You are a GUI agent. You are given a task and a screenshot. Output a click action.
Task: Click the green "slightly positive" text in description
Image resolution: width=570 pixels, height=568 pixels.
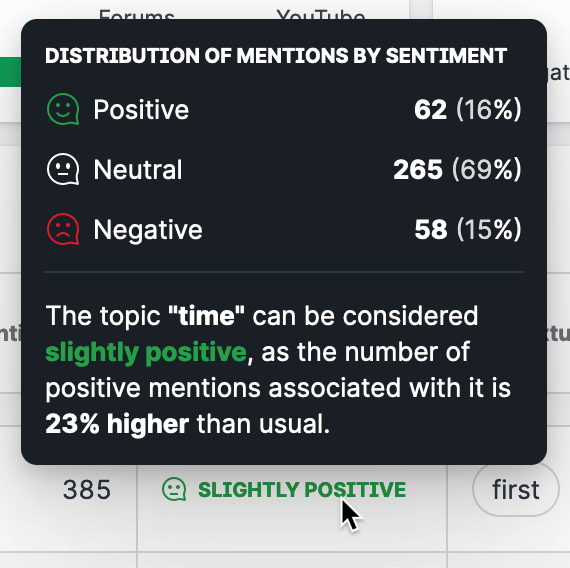point(146,352)
